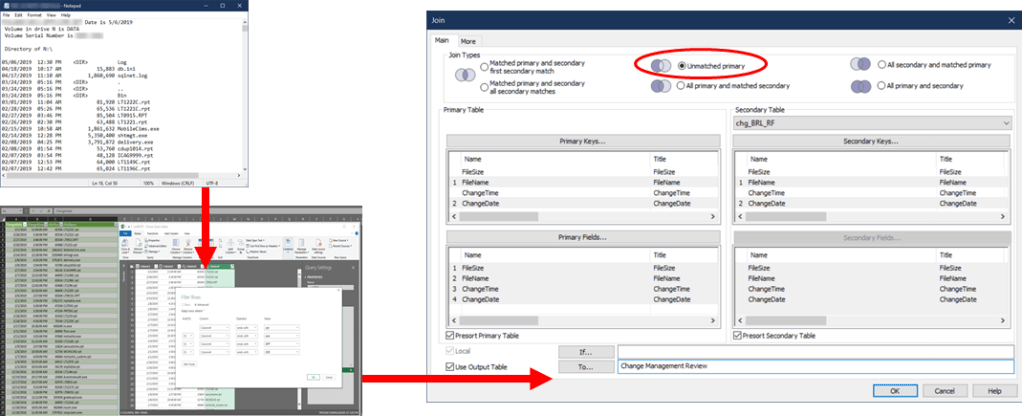
Task: Click Cancel in the Join dialog
Action: point(944,391)
